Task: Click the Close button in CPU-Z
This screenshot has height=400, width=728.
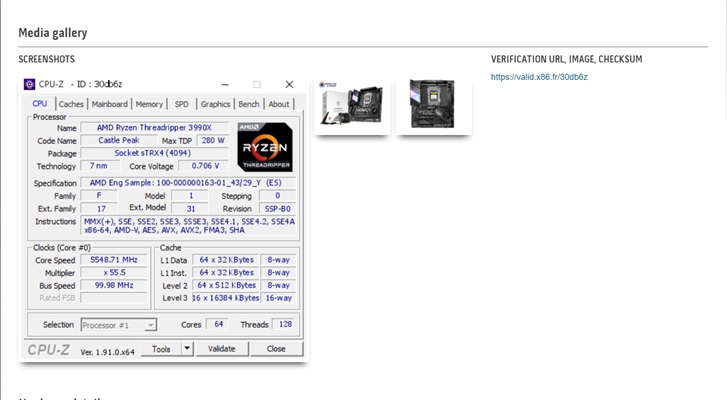Action: pos(275,349)
